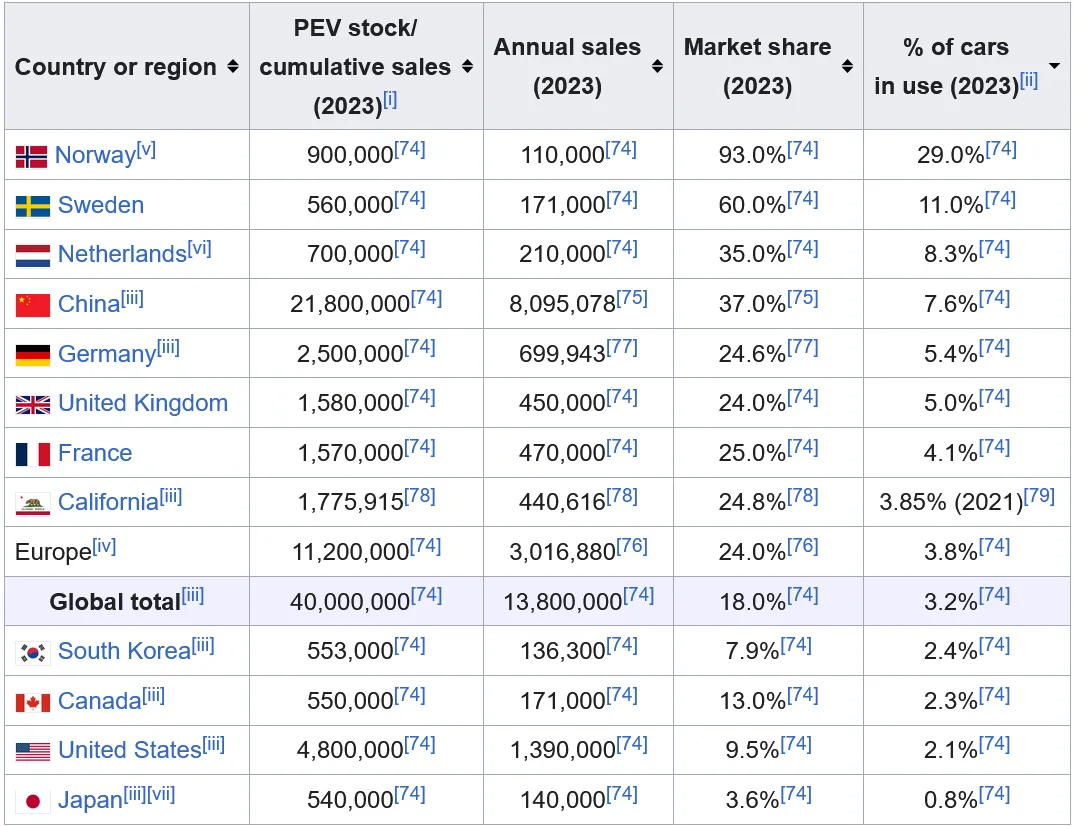Sort by PEV stock cumulative sales column
This screenshot has width=1080, height=826.
tap(467, 66)
